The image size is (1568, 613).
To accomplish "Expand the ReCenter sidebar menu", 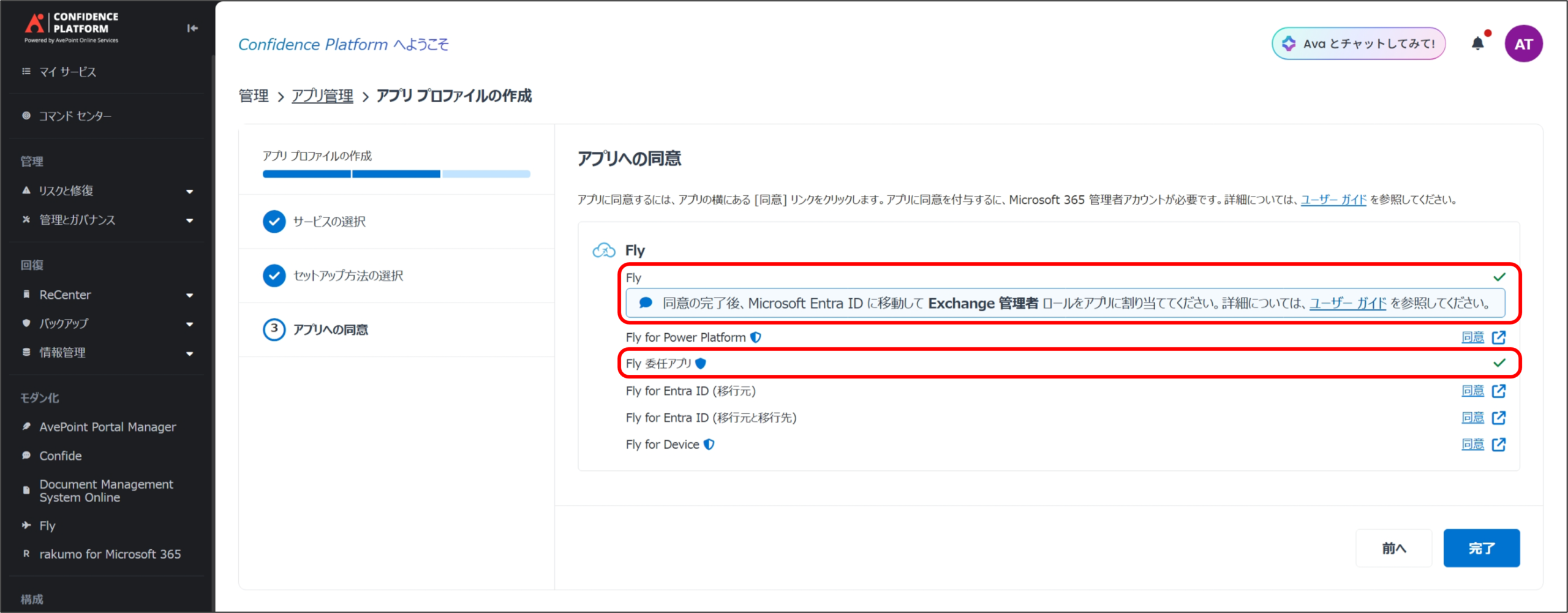I will pos(189,295).
